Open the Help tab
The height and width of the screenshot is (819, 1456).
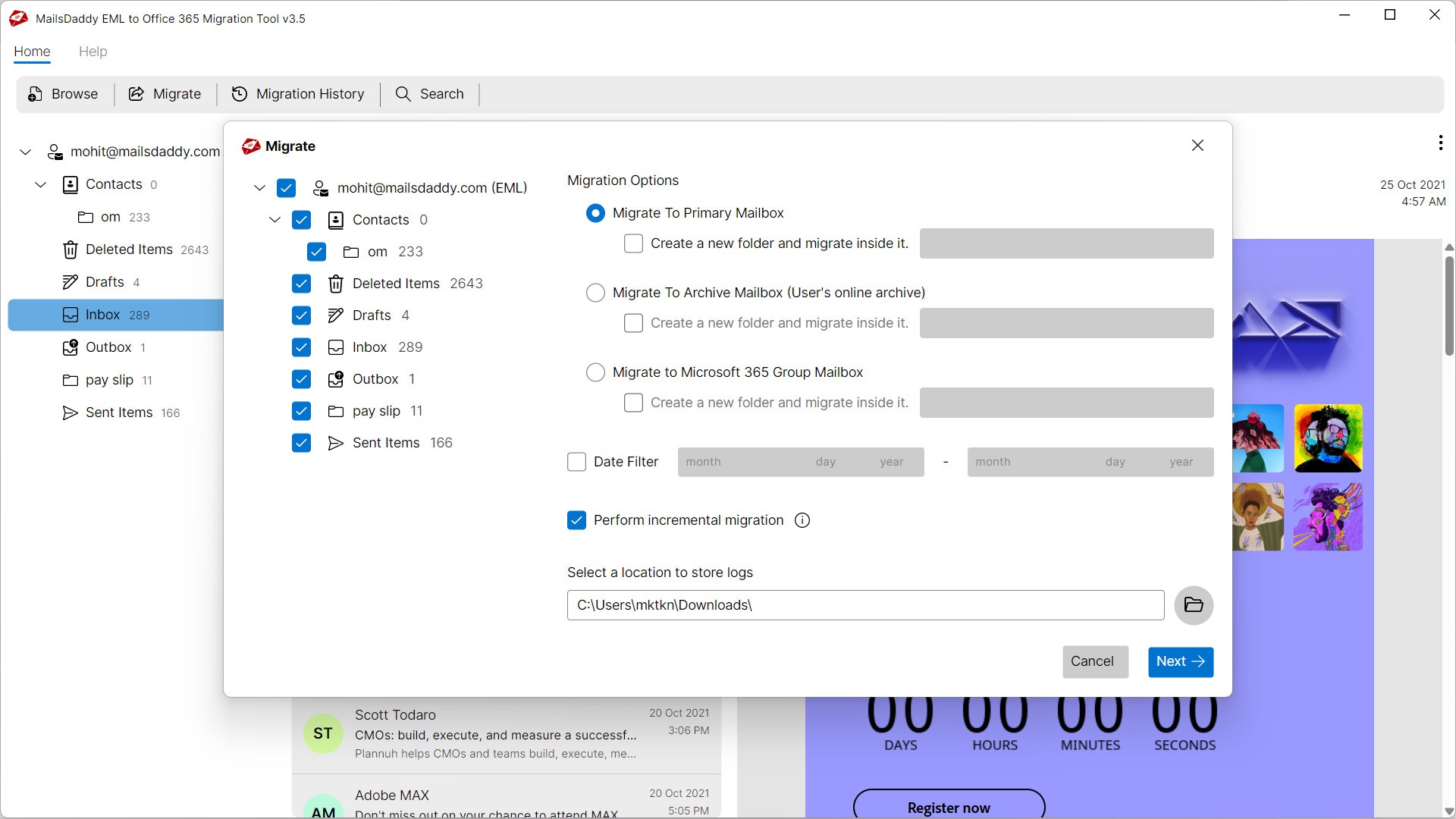93,52
